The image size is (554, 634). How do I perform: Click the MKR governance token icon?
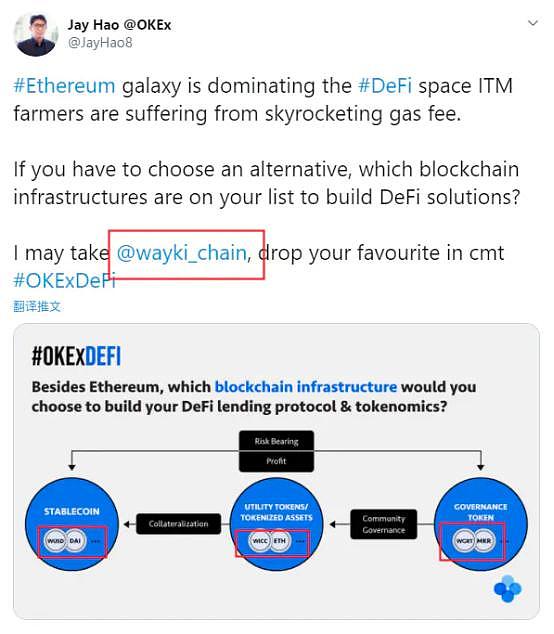[484, 541]
